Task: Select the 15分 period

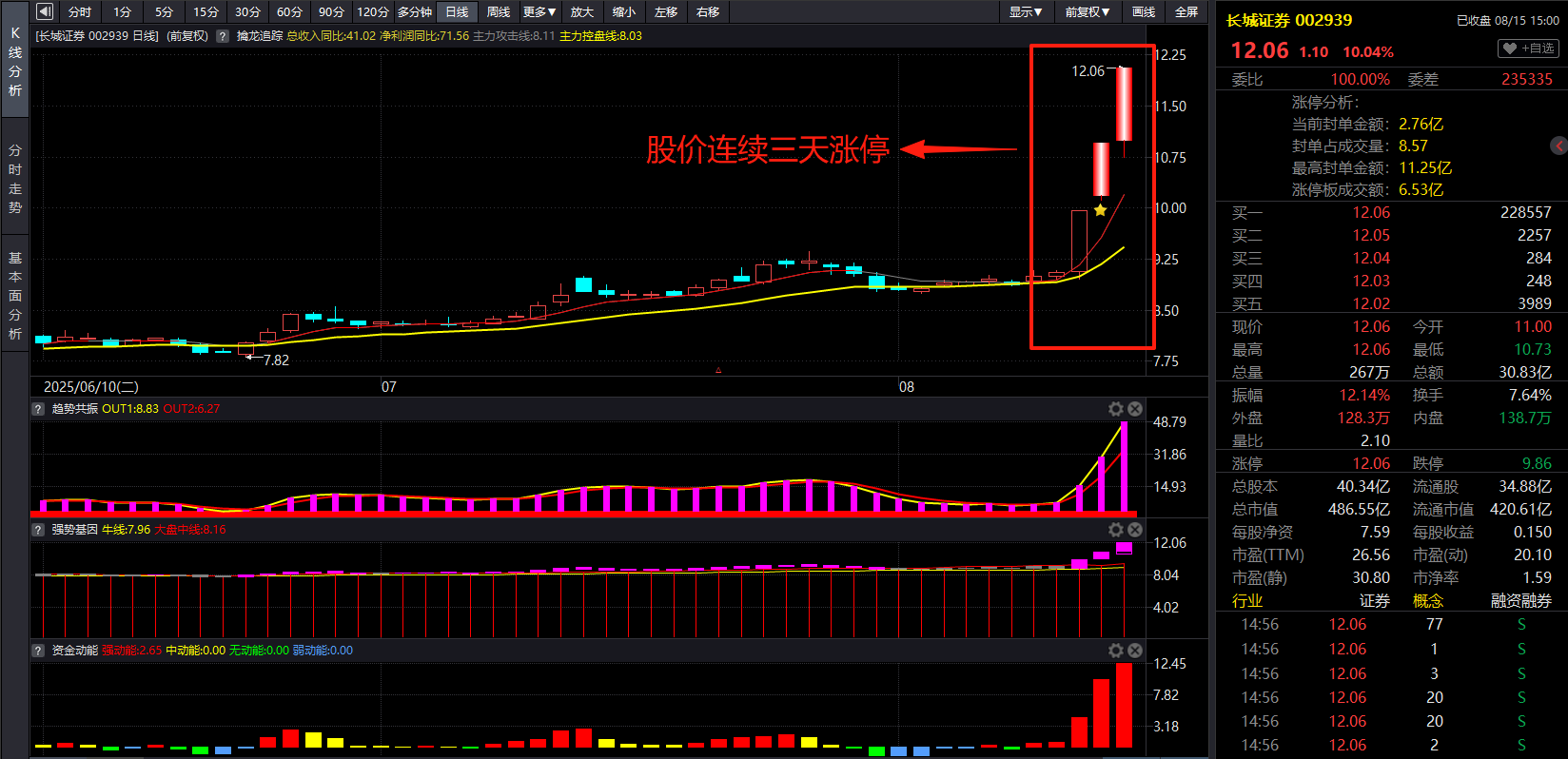Action: pos(206,11)
